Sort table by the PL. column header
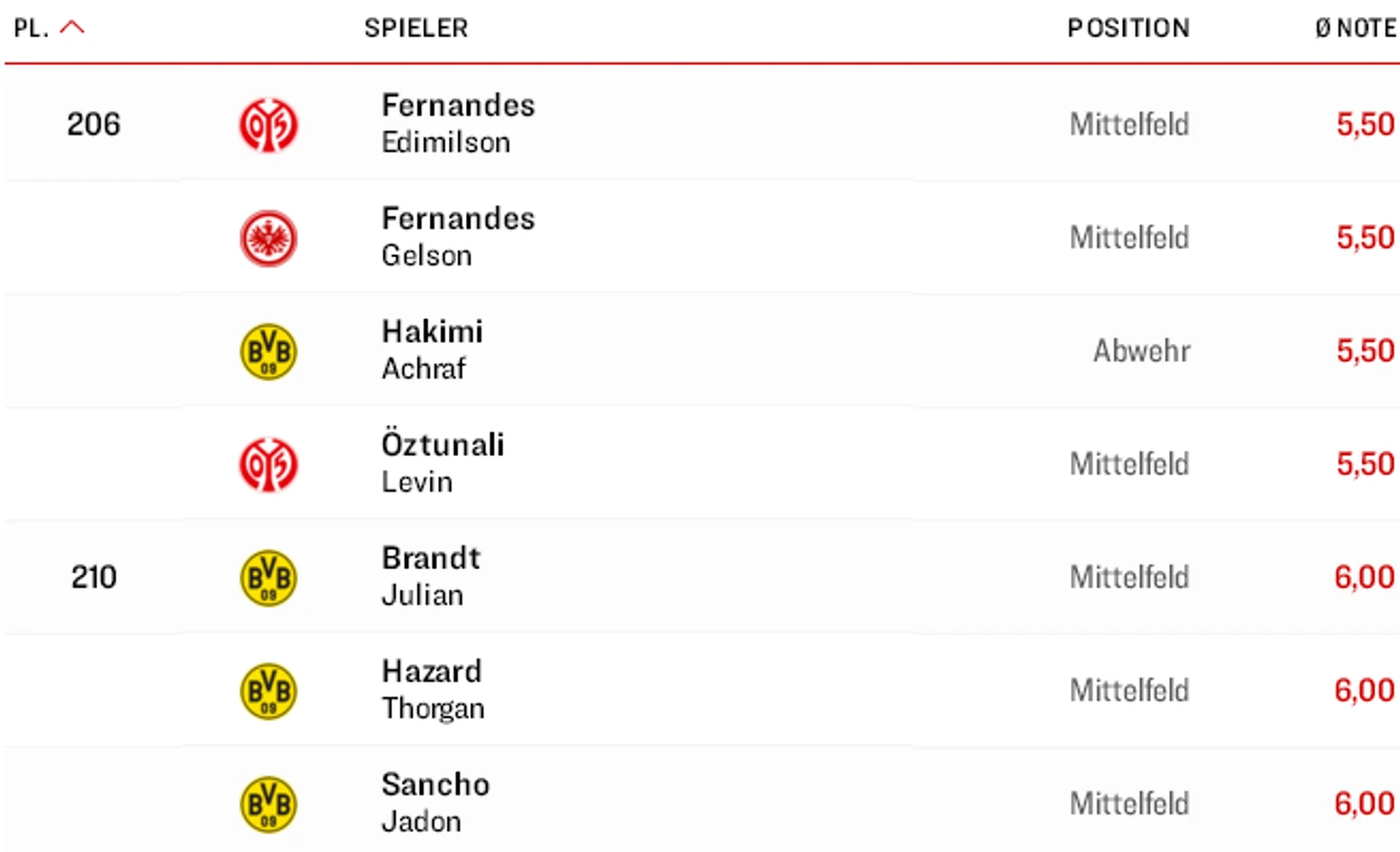 (31, 29)
